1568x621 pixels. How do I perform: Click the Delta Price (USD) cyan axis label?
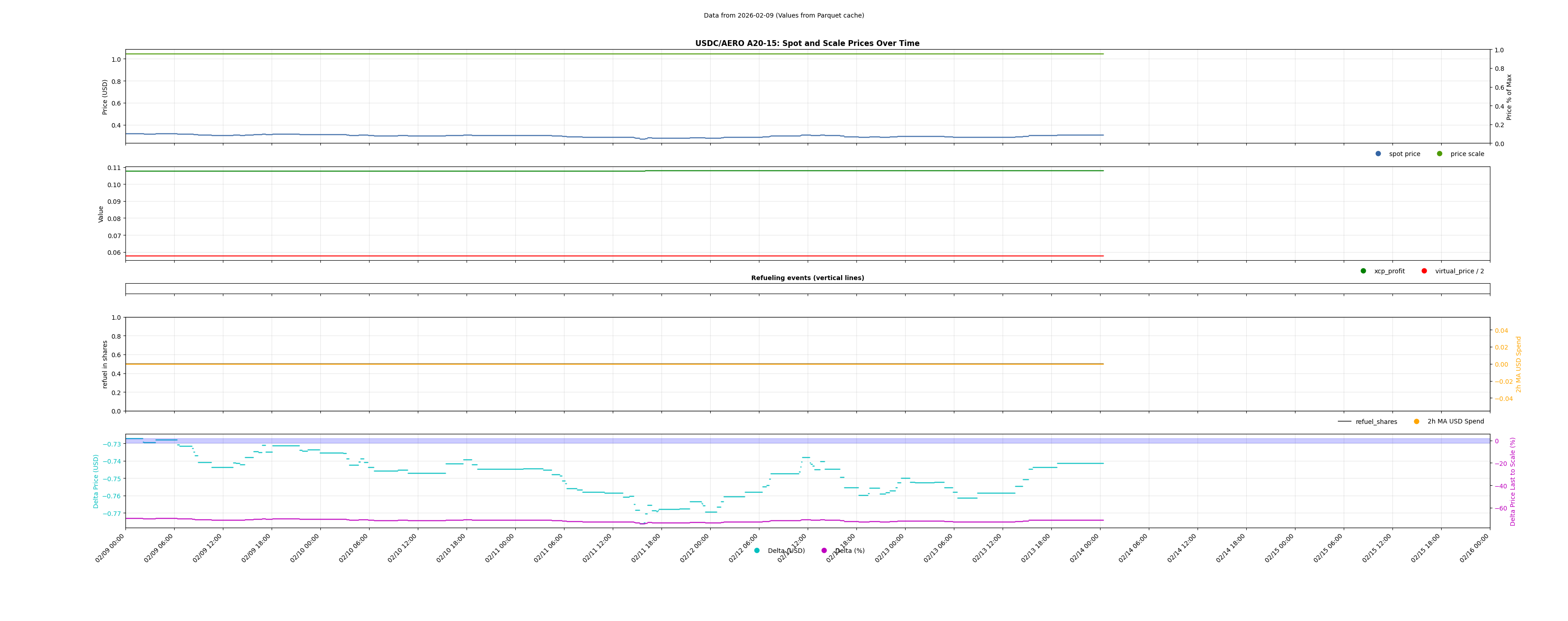pyautogui.click(x=96, y=481)
